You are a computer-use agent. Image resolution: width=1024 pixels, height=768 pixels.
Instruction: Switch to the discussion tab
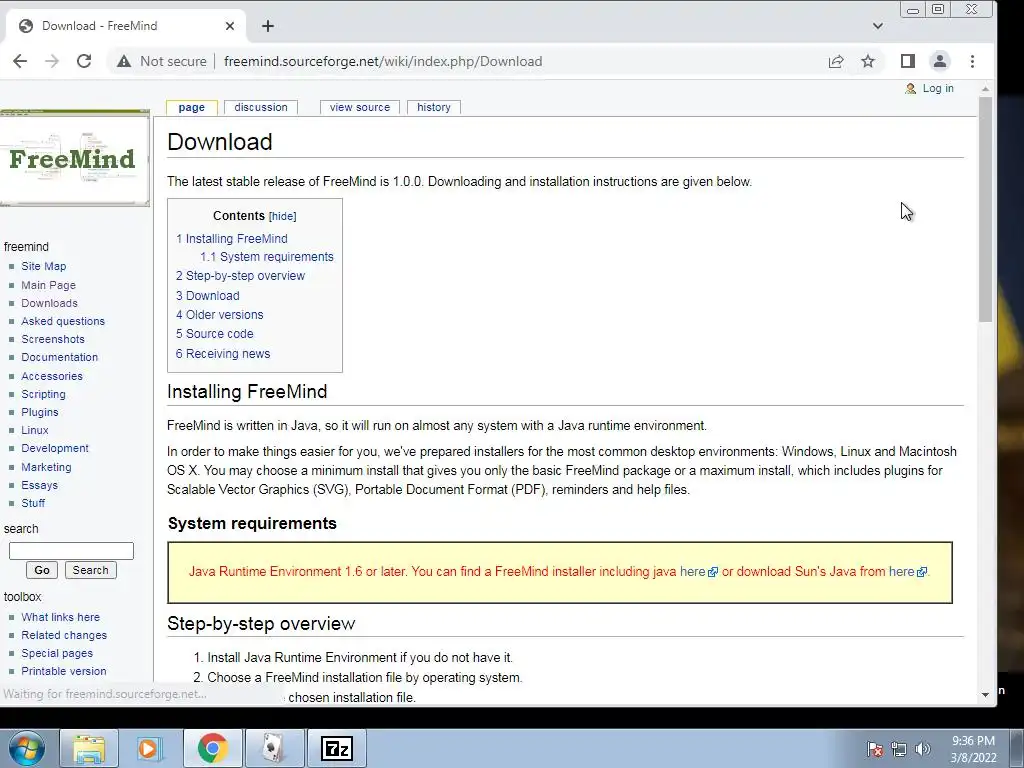click(261, 107)
